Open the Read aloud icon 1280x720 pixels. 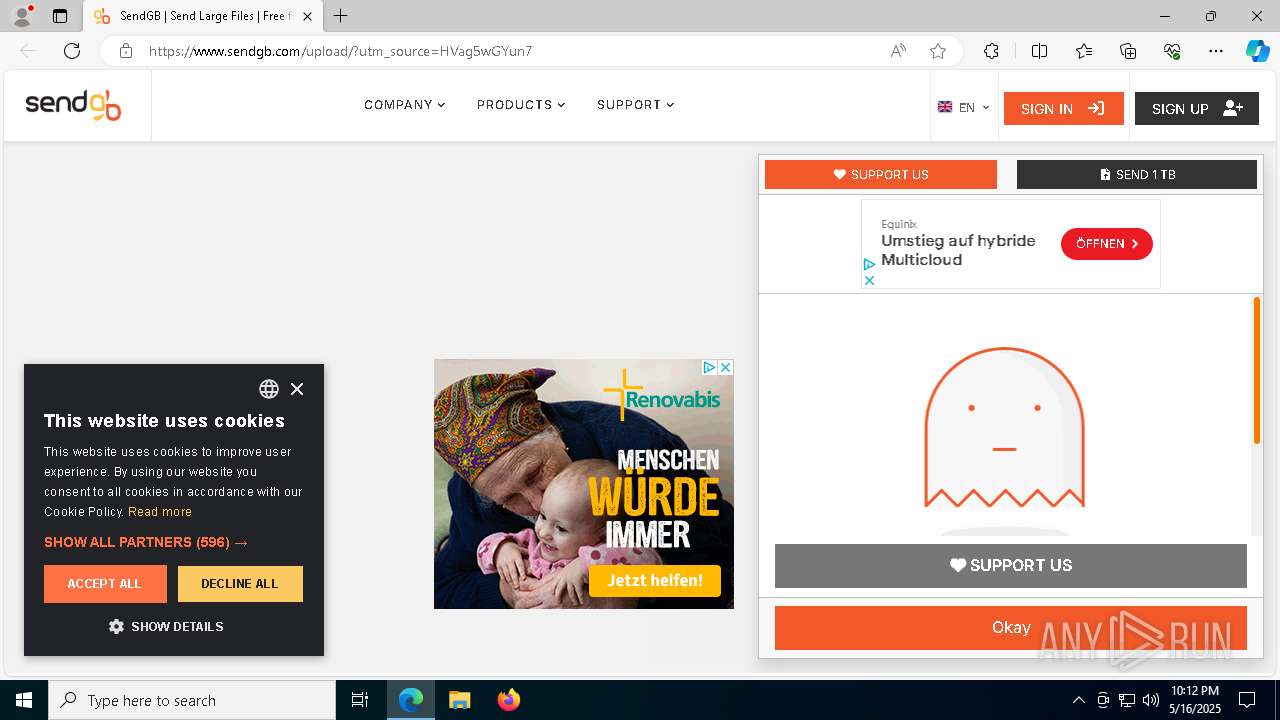[898, 51]
